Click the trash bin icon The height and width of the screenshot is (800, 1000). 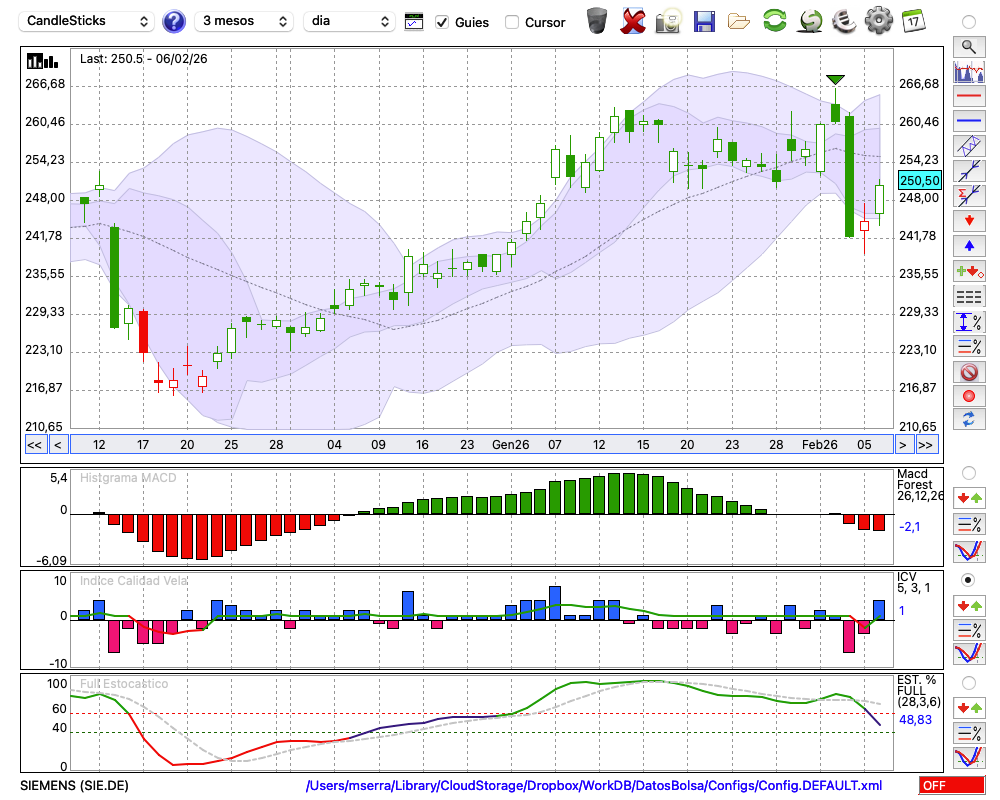pos(597,21)
